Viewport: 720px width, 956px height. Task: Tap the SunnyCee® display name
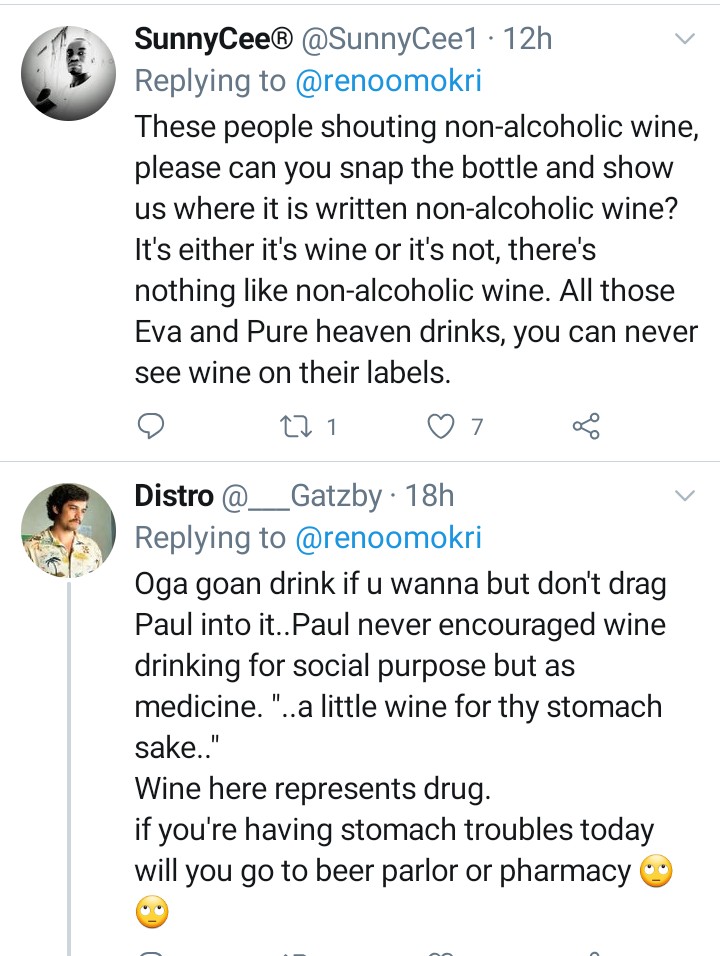click(214, 39)
